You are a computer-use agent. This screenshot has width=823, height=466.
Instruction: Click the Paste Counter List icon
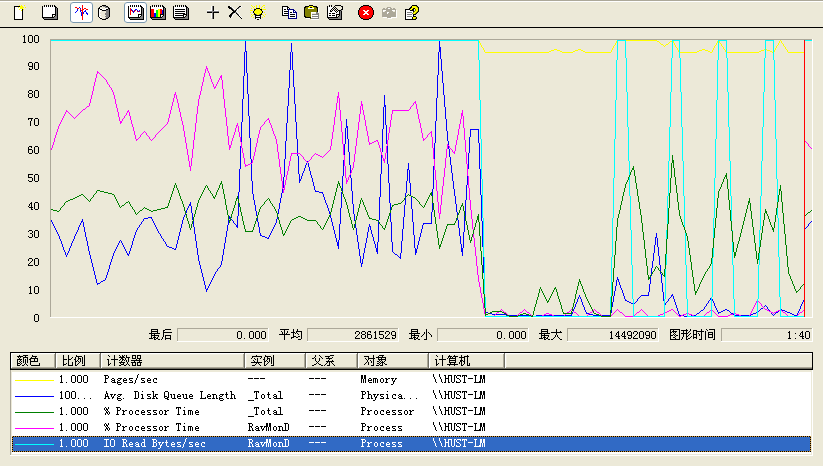311,12
